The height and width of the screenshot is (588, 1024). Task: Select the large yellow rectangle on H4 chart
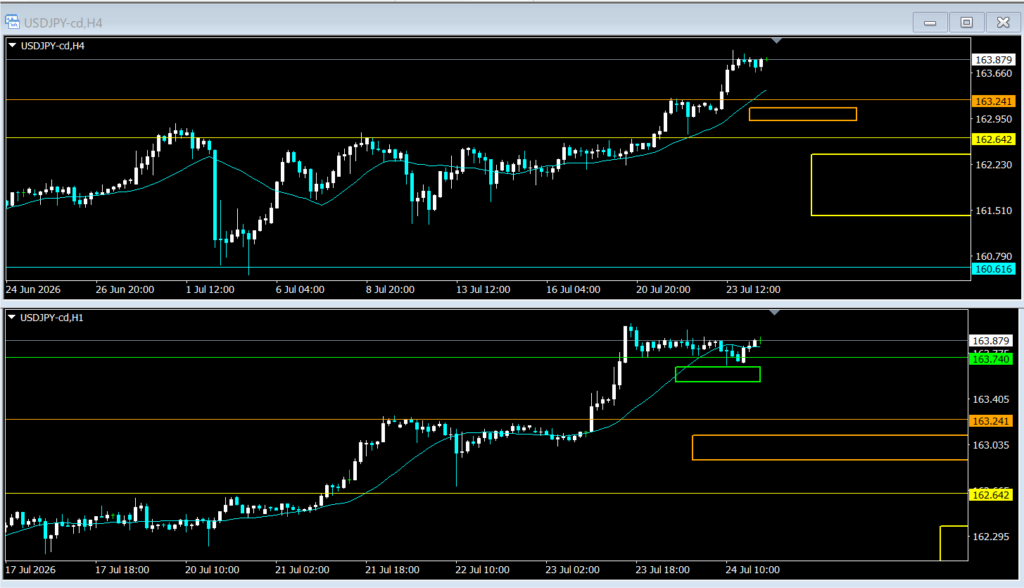891,185
